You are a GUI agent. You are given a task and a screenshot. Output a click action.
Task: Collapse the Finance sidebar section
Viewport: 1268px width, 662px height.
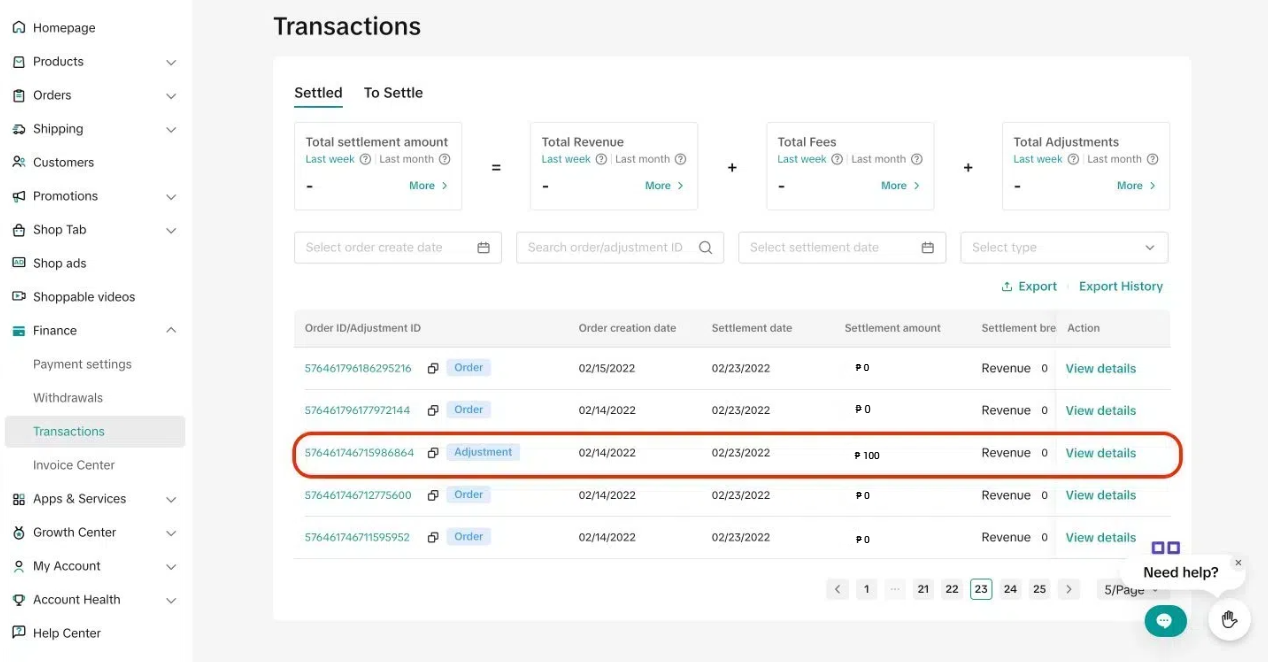pos(171,331)
